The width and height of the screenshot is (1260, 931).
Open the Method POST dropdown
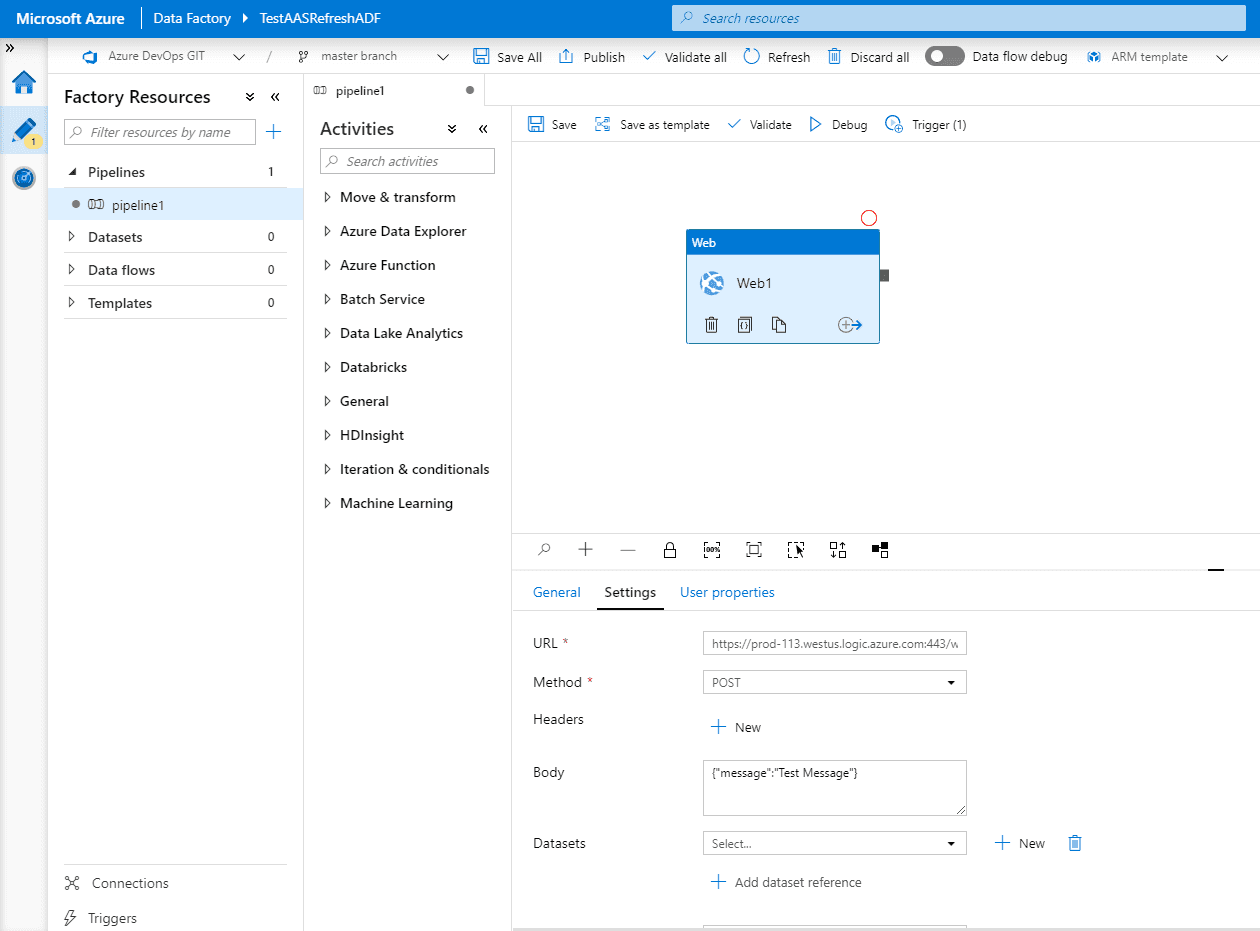(835, 682)
